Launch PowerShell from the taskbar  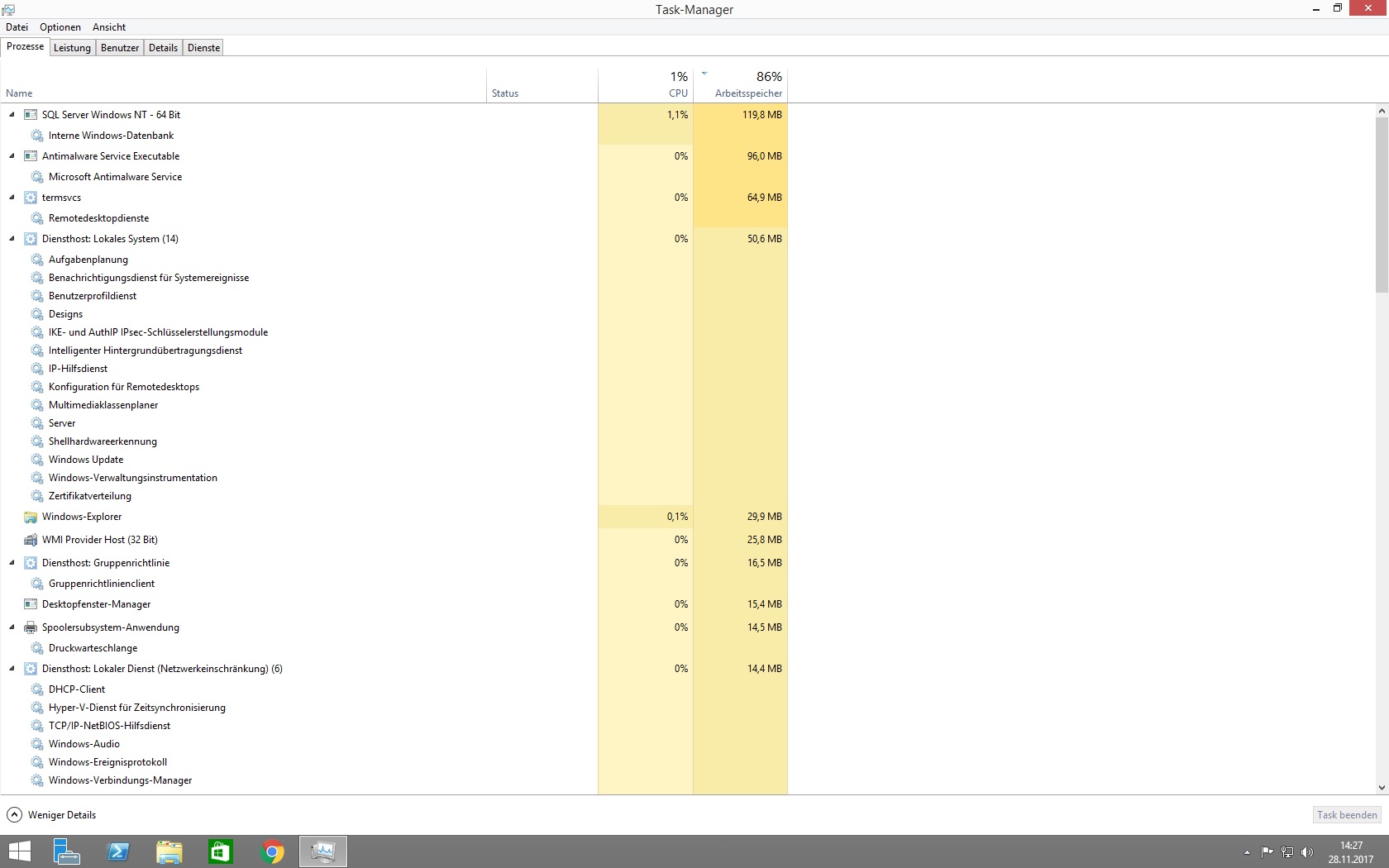click(118, 851)
